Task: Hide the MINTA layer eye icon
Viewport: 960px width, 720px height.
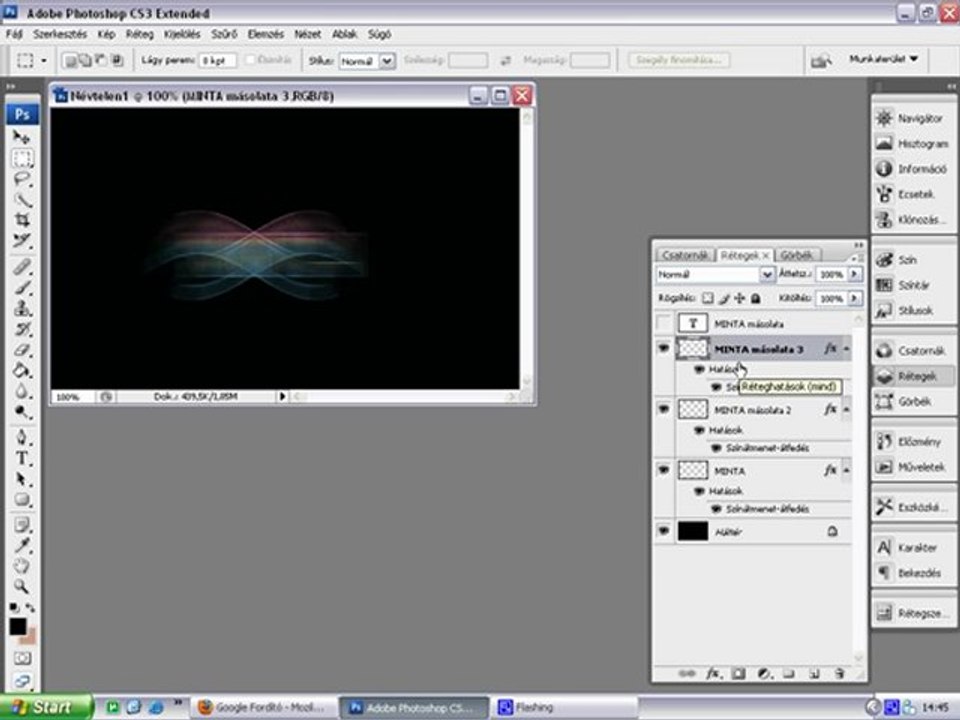Action: tap(664, 470)
